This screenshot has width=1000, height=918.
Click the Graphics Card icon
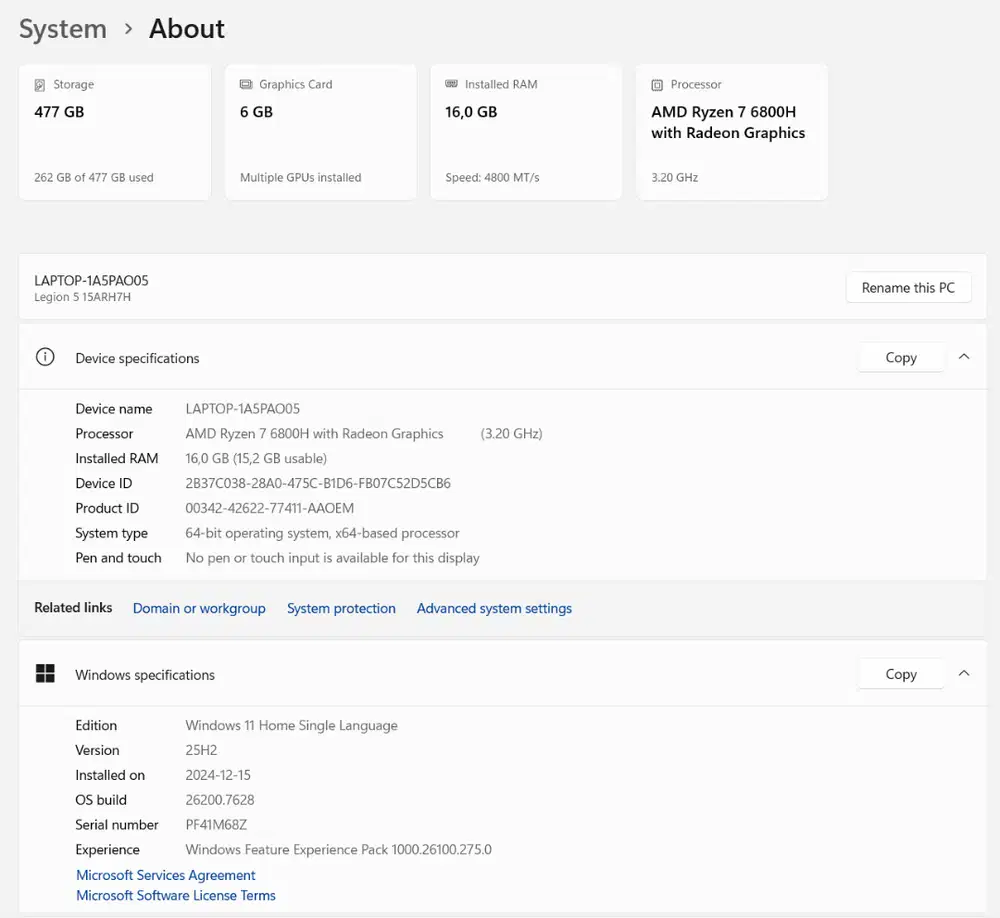click(245, 85)
